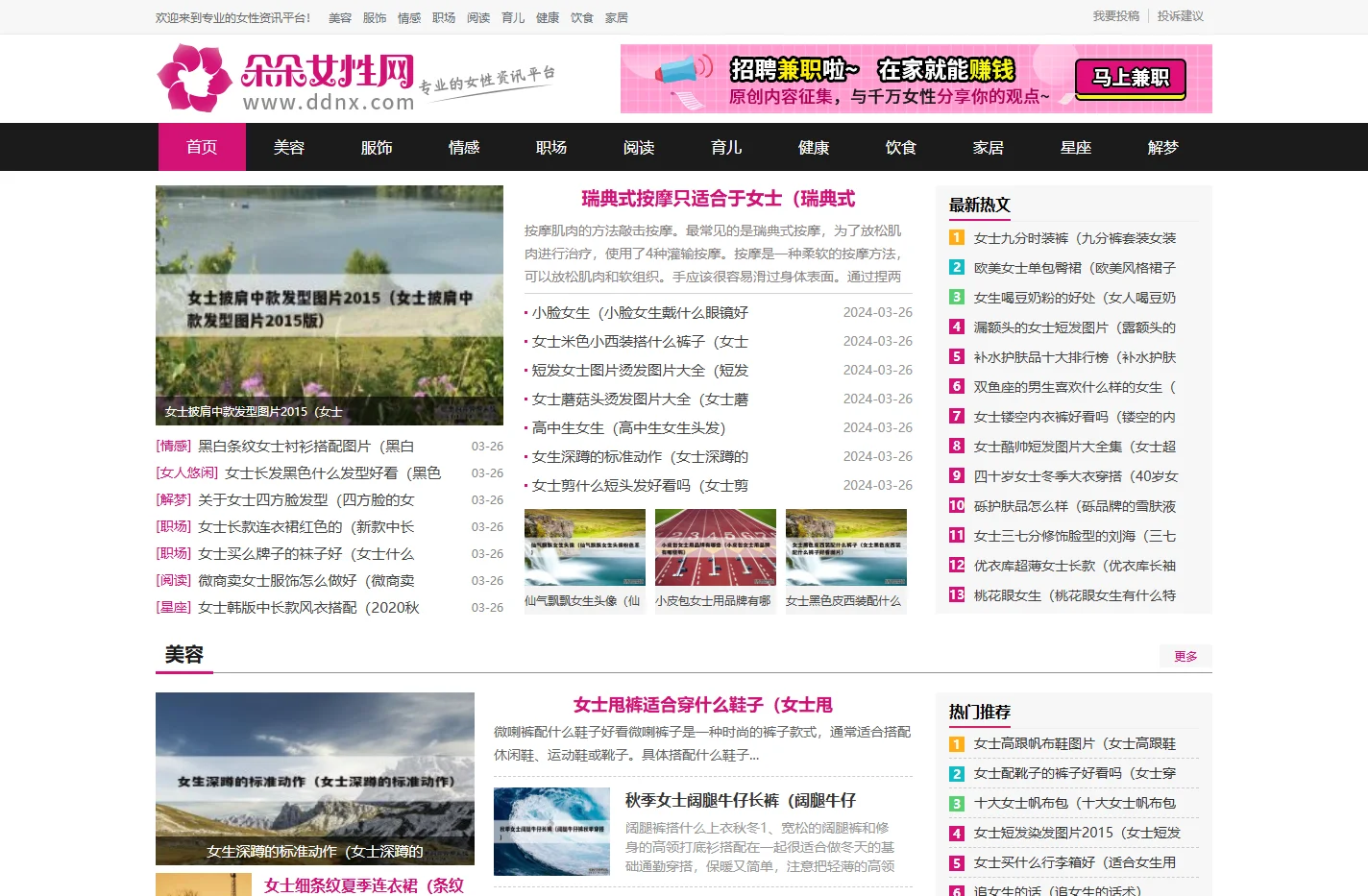Open article 女生深蹲的标准动作 in center list
The height and width of the screenshot is (896, 1368).
coord(640,456)
